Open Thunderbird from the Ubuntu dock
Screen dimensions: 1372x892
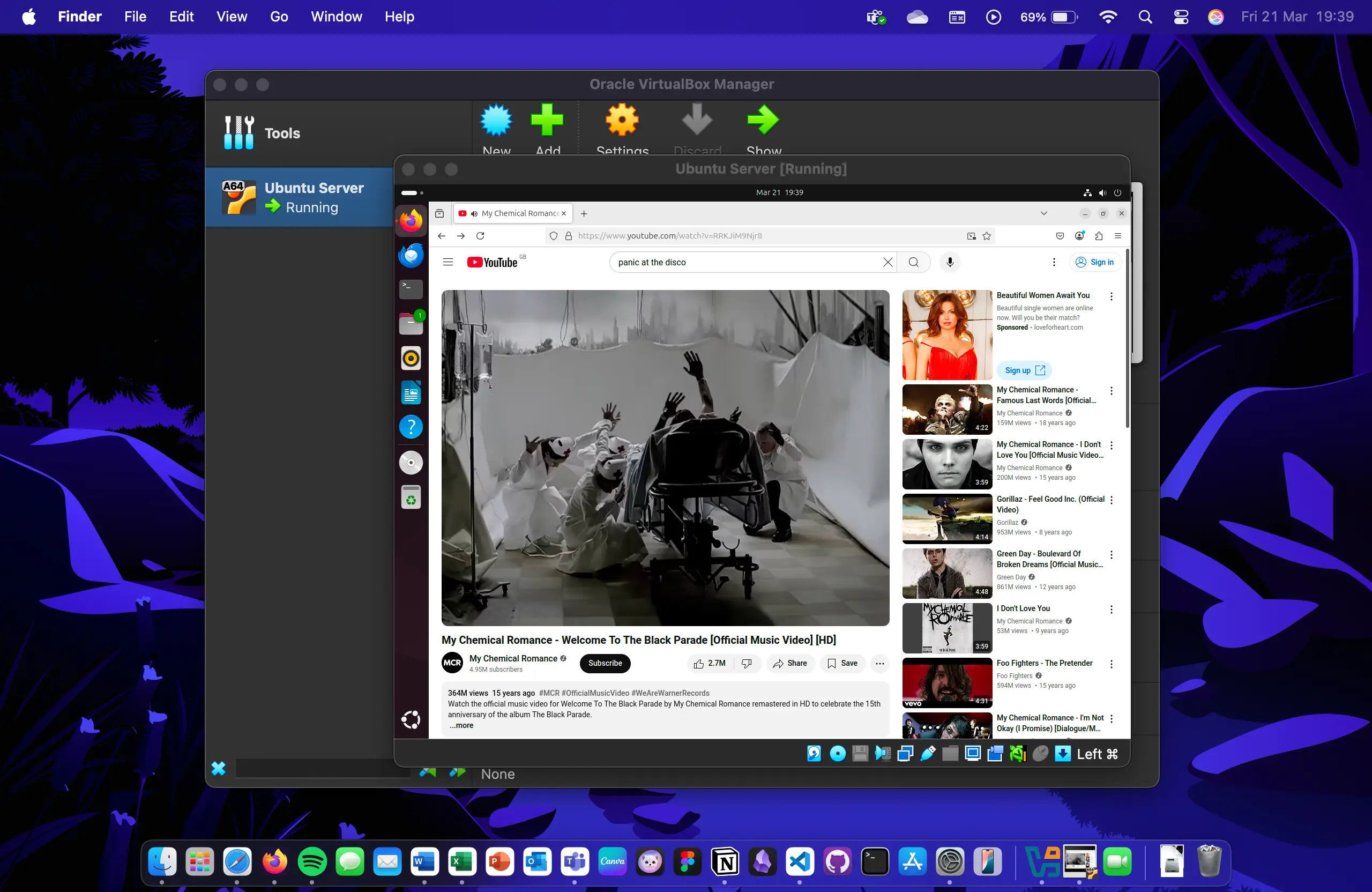[x=411, y=255]
